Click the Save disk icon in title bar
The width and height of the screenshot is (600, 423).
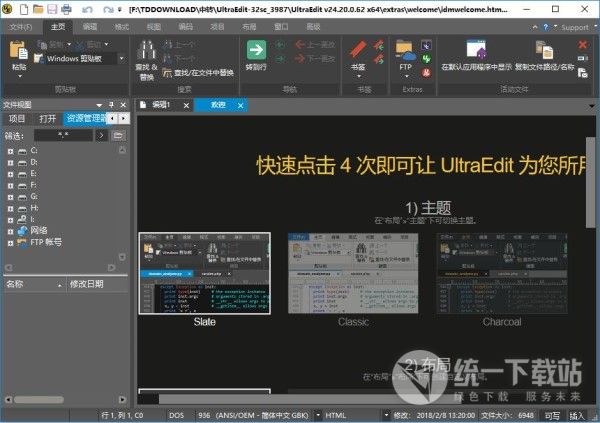[52, 9]
